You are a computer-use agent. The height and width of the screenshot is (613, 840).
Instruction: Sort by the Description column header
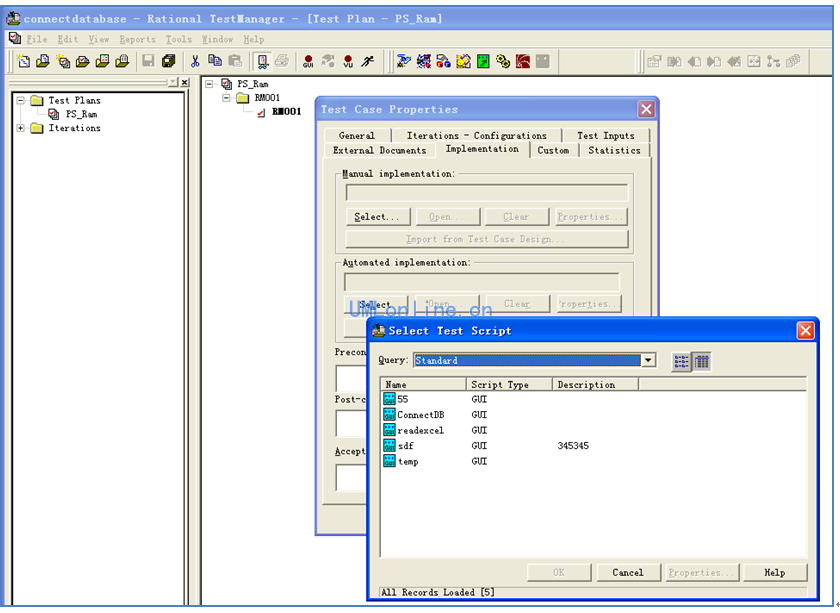point(595,384)
